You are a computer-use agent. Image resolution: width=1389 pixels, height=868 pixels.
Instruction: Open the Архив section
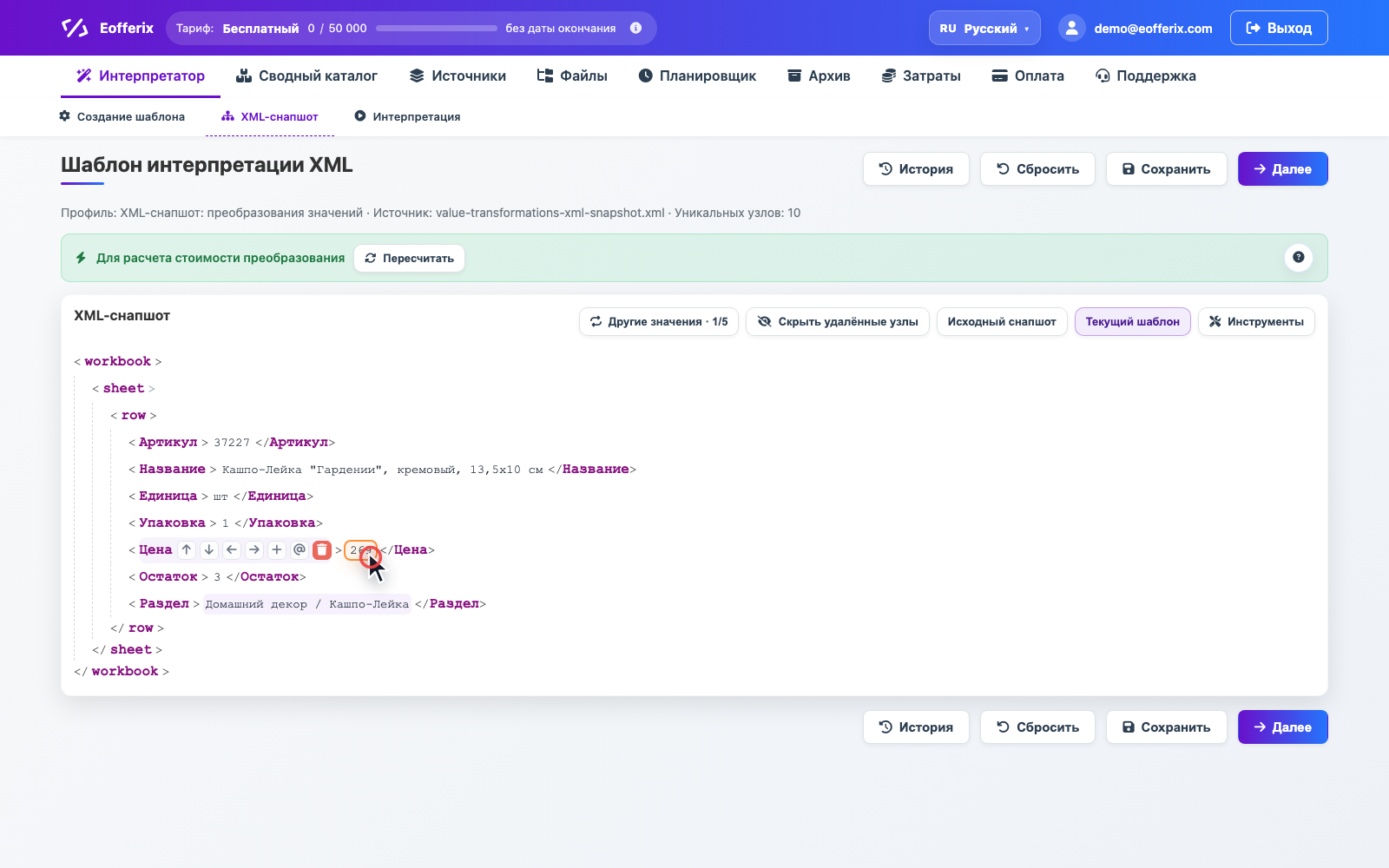click(819, 76)
